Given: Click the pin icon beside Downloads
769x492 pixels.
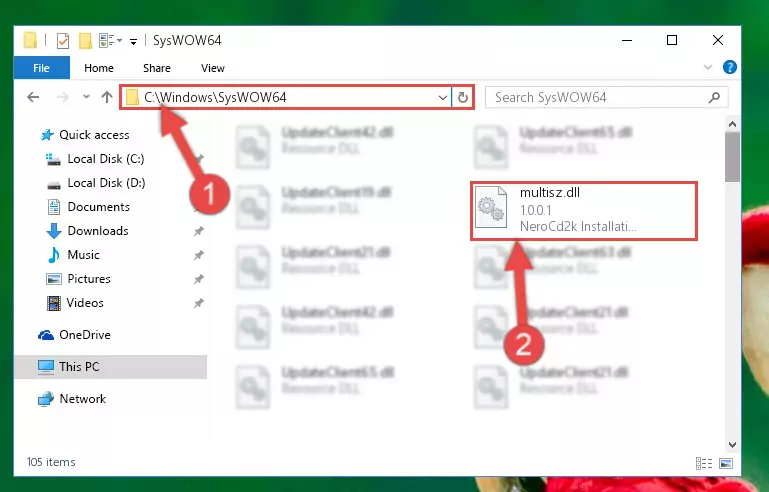Looking at the screenshot, I should pos(198,231).
